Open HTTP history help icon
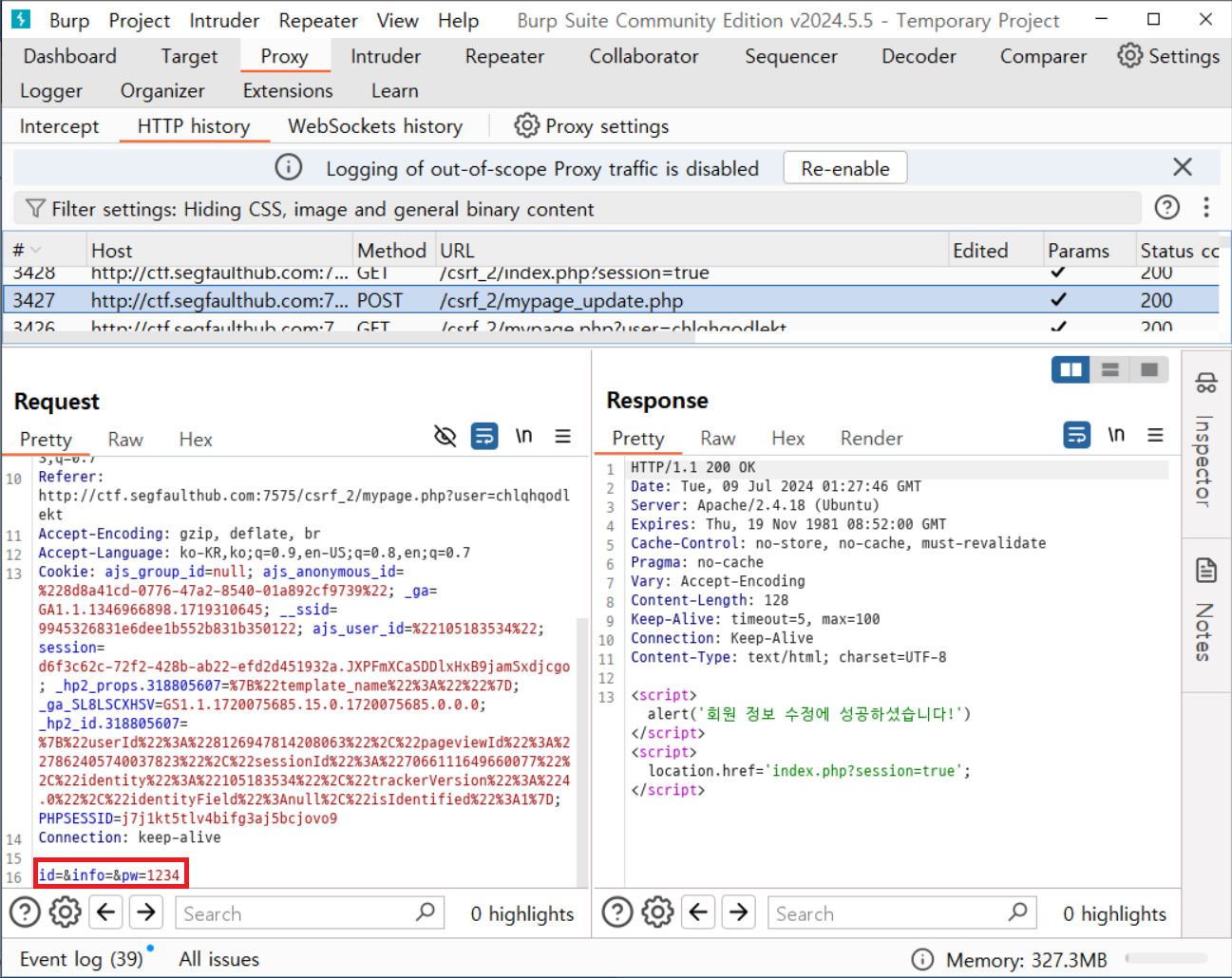1232x978 pixels. coord(1167,207)
